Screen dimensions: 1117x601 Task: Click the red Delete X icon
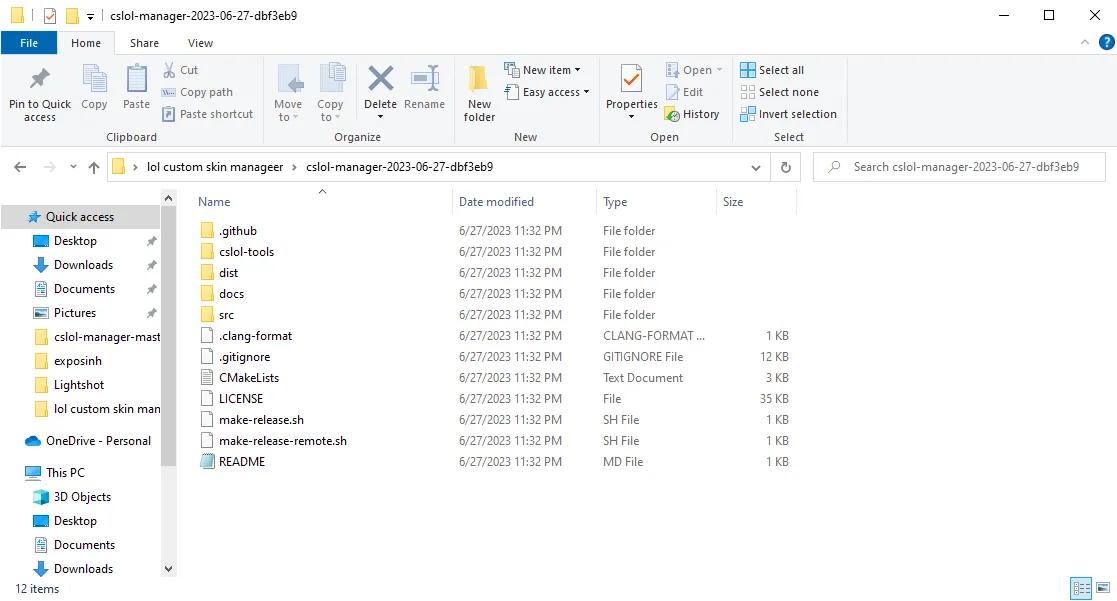[380, 78]
